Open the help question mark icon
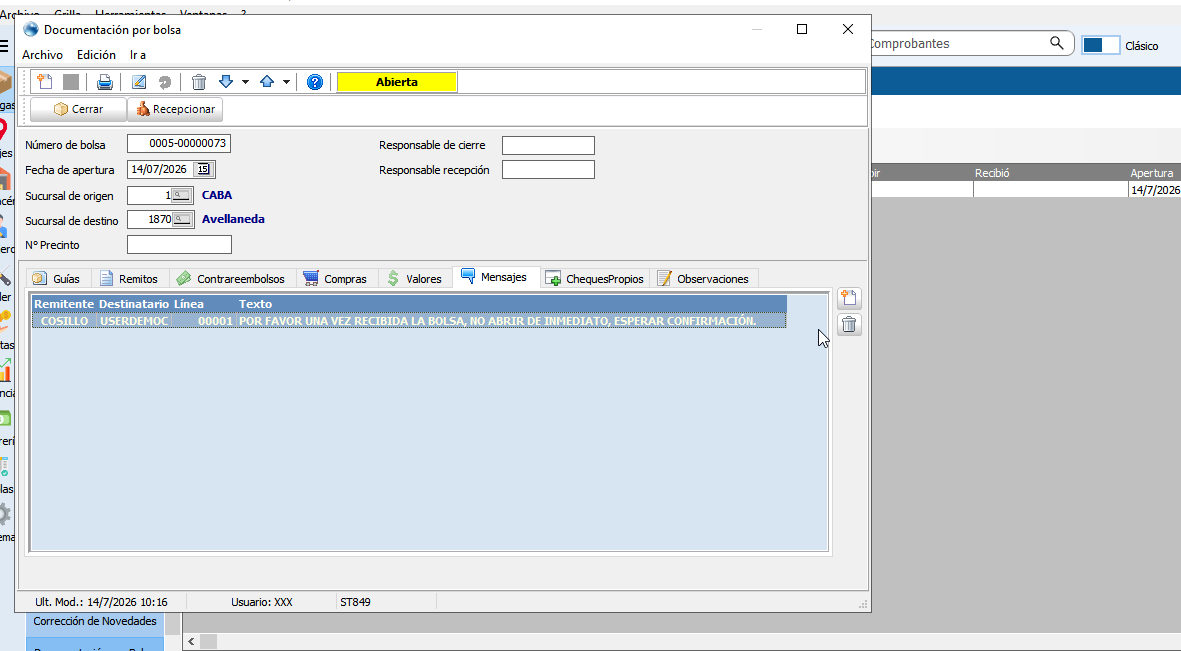Screen dimensions: 1181x651 (x=315, y=82)
